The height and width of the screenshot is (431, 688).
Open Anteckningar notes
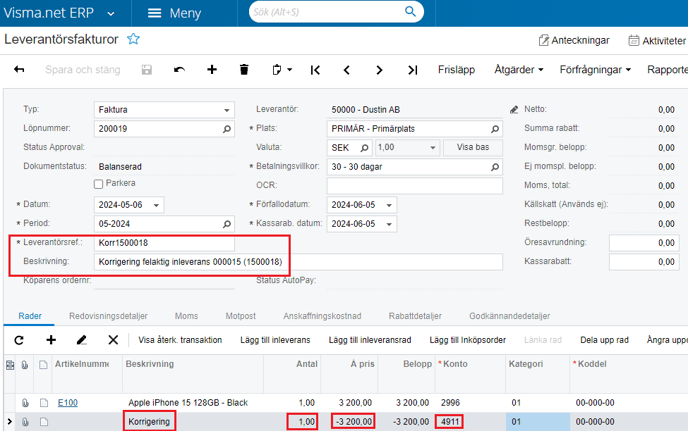pos(574,40)
